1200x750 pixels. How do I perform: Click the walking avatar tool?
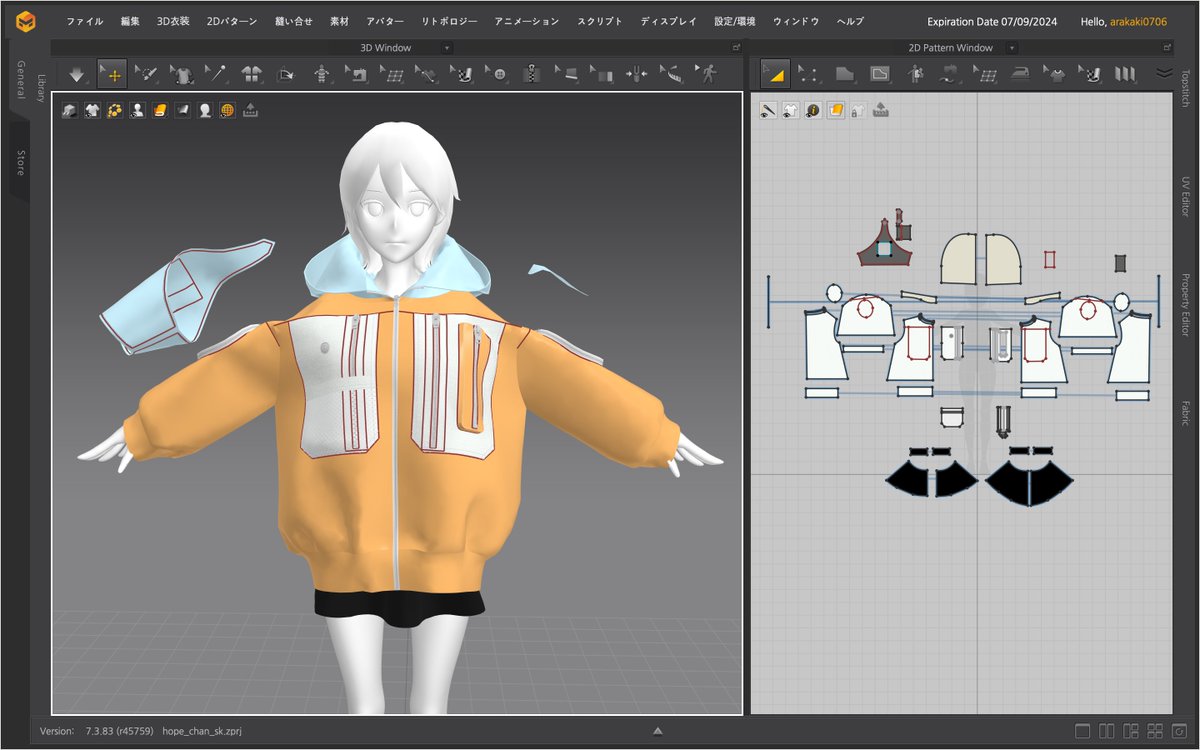pos(708,74)
